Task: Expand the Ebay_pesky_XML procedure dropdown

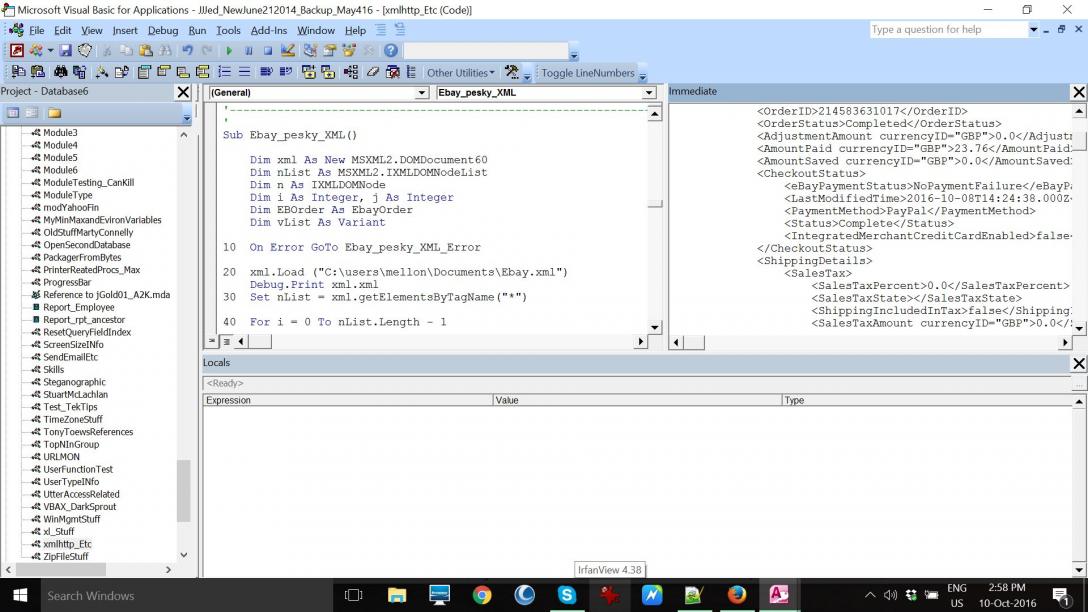Action: point(649,93)
